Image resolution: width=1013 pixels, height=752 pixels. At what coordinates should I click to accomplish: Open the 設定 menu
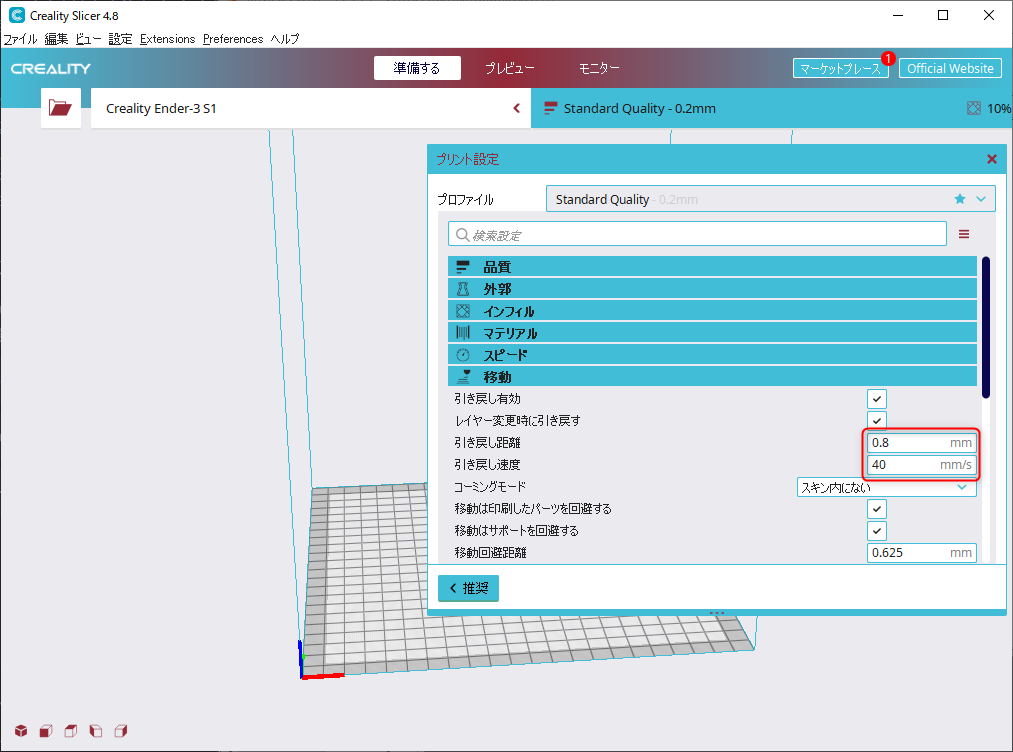[120, 39]
